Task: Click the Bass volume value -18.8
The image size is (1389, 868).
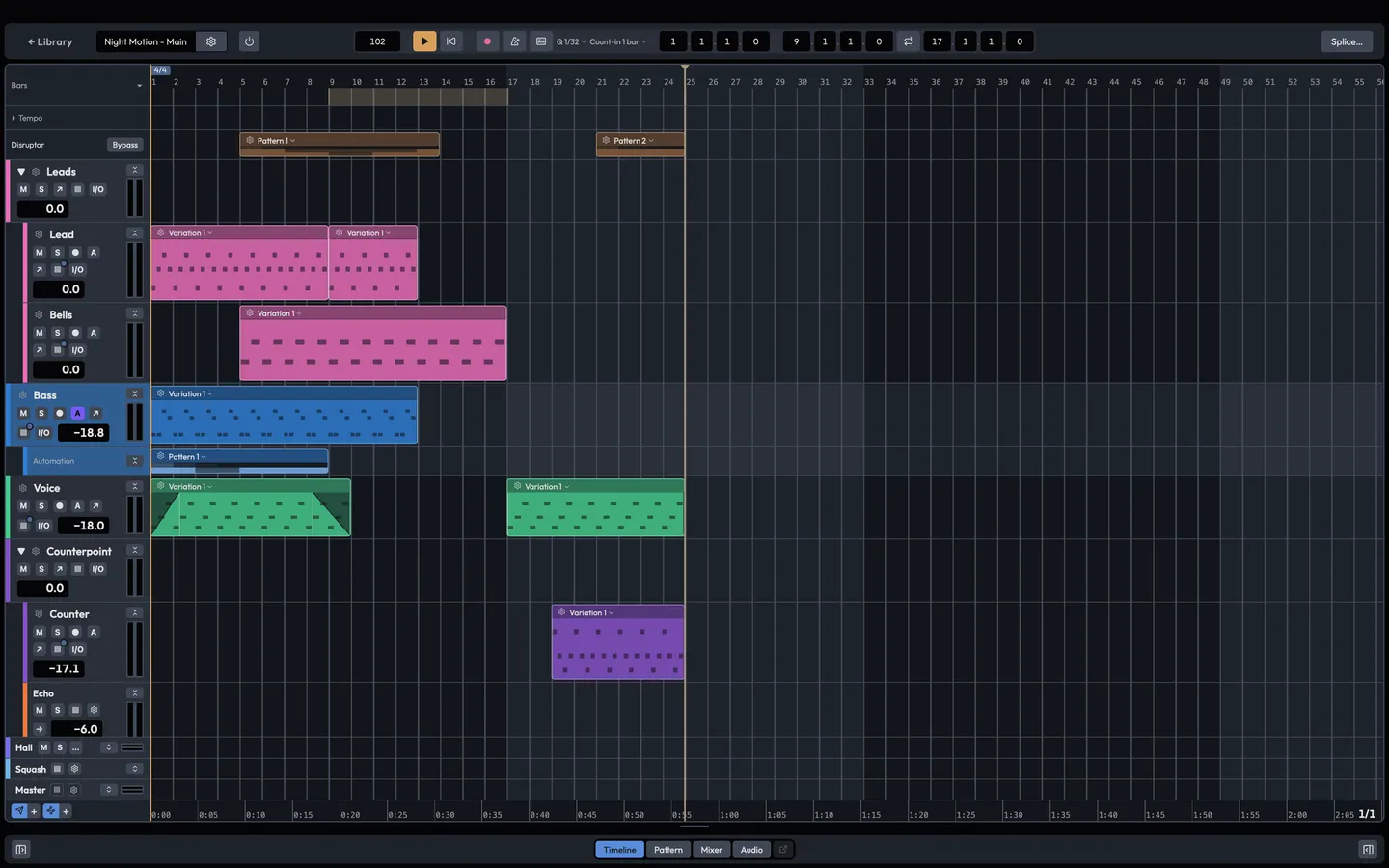Action: pyautogui.click(x=84, y=433)
